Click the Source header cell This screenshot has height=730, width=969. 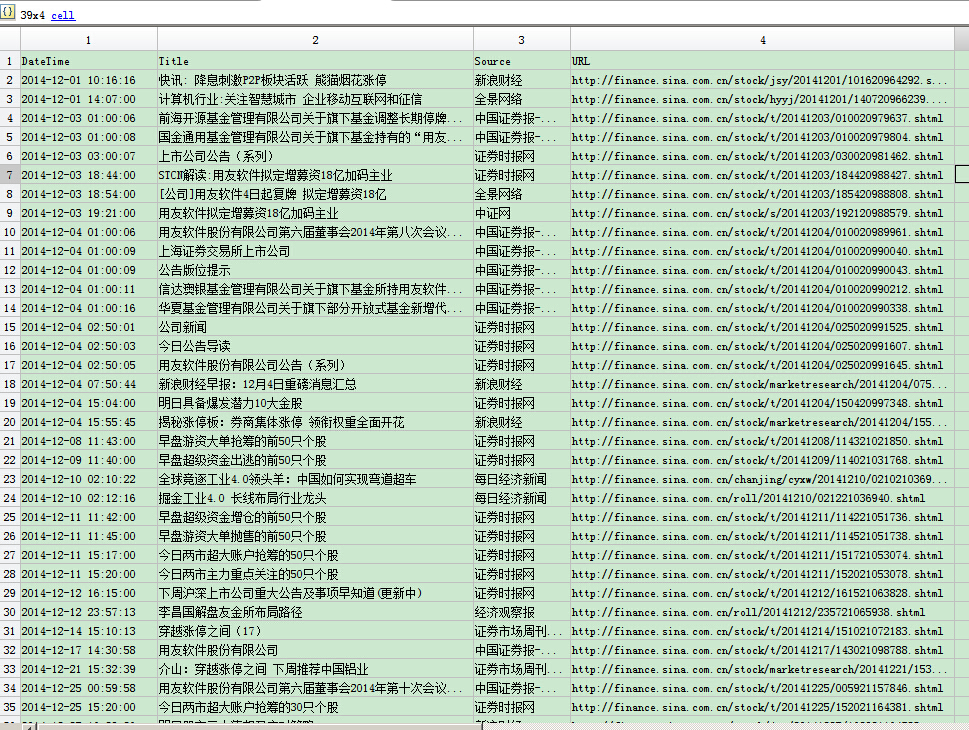coord(522,61)
